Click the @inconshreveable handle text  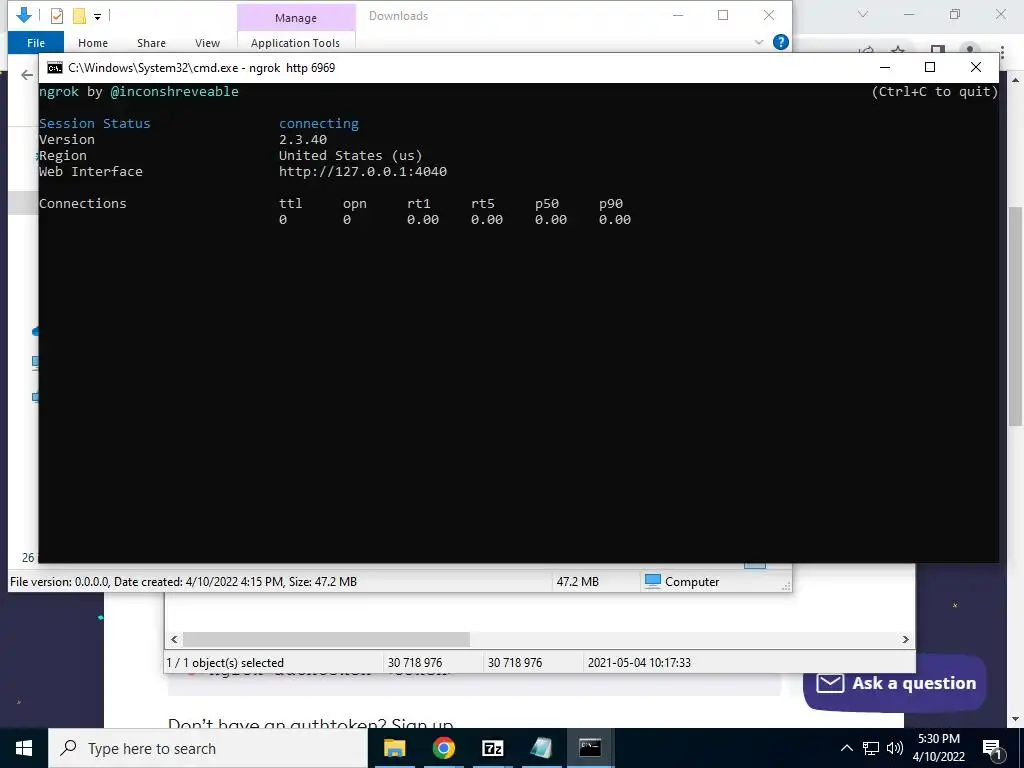pyautogui.click(x=174, y=92)
